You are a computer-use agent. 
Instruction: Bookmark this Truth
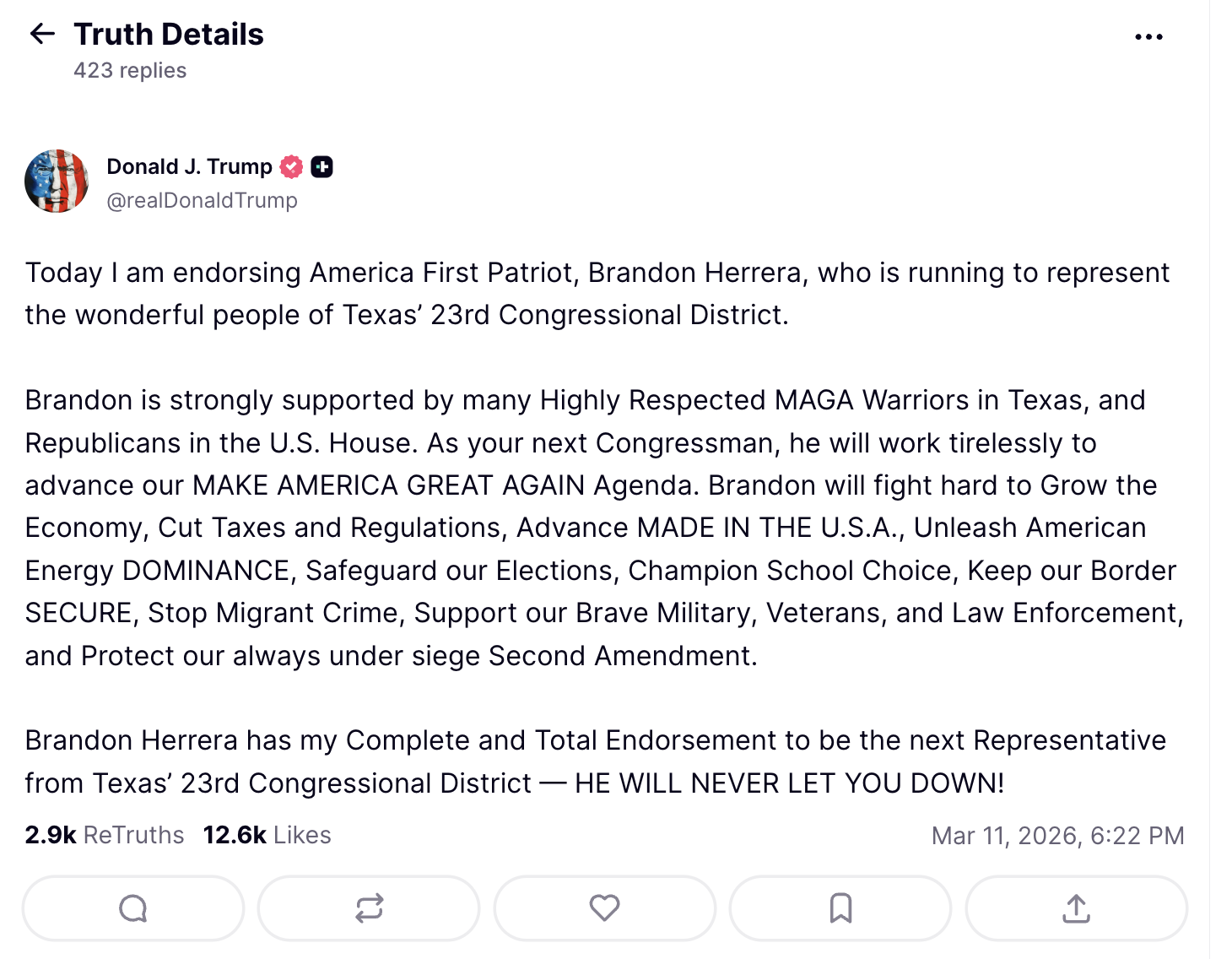[x=840, y=908]
